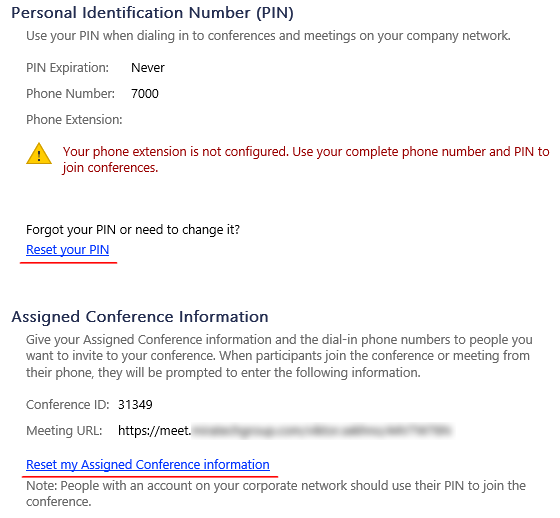Click the Use your PIN when dialing description
Screen dimensions: 560x518
(x=268, y=36)
